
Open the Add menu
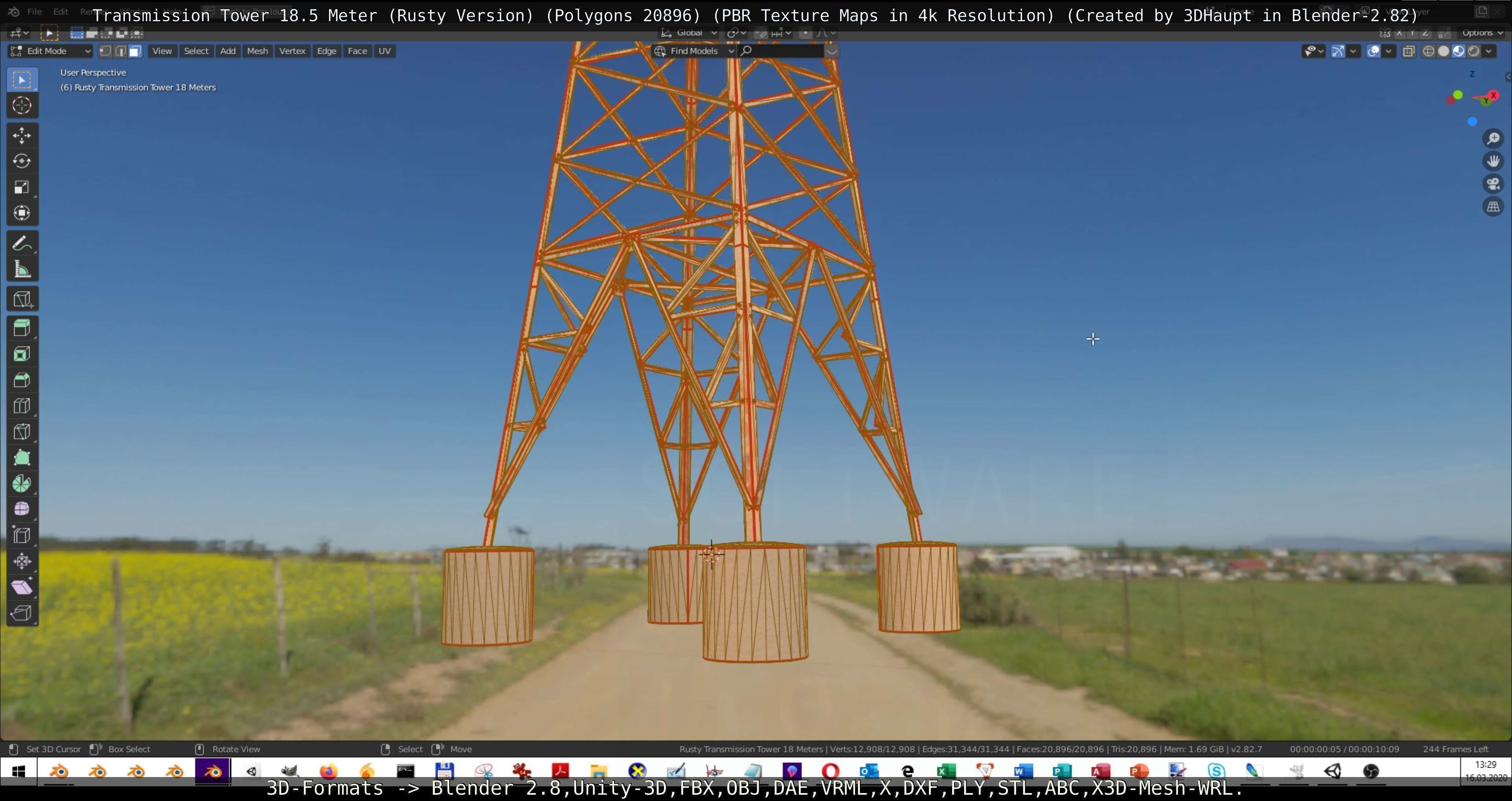(x=228, y=51)
